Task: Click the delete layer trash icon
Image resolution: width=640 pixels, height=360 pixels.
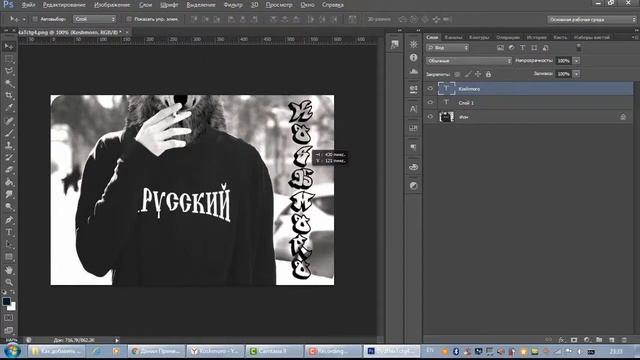Action: 624,340
